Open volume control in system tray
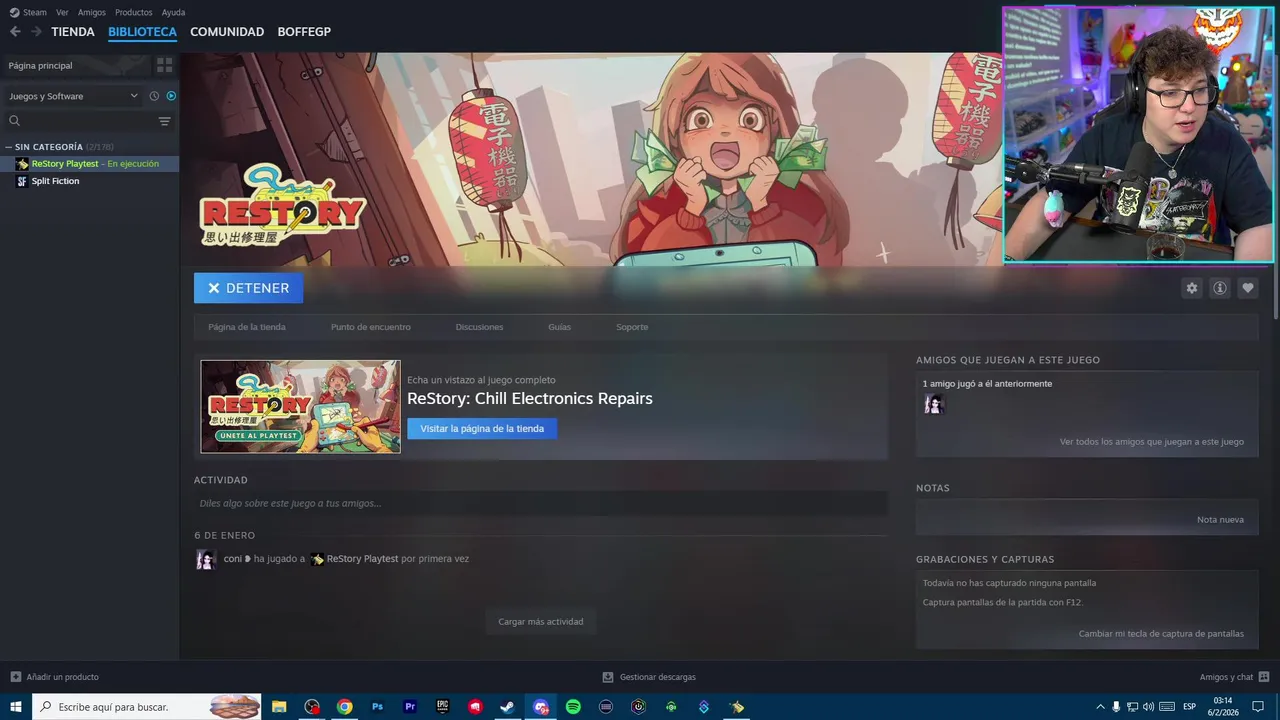 point(1148,707)
